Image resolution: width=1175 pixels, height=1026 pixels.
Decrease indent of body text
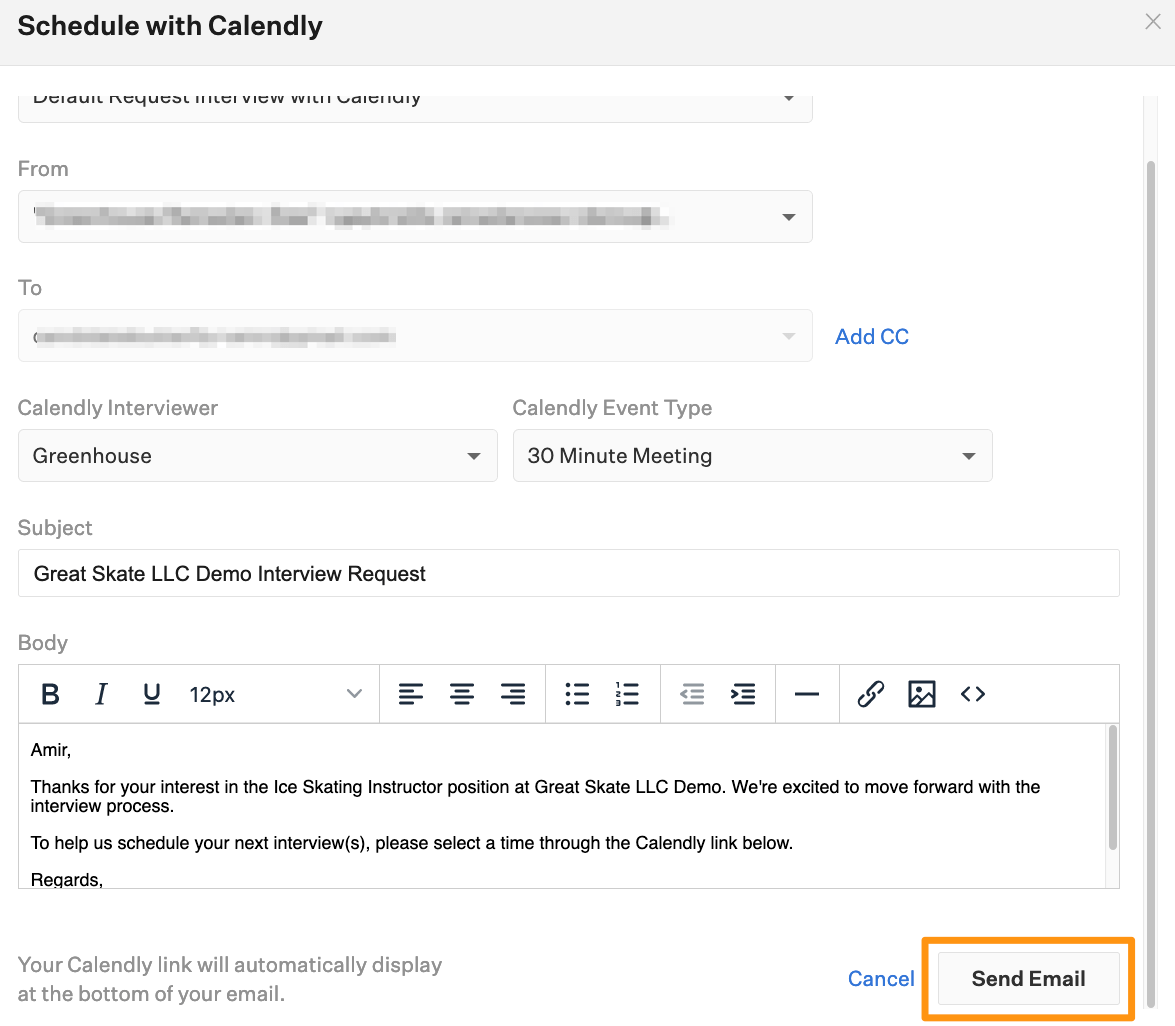(692, 694)
